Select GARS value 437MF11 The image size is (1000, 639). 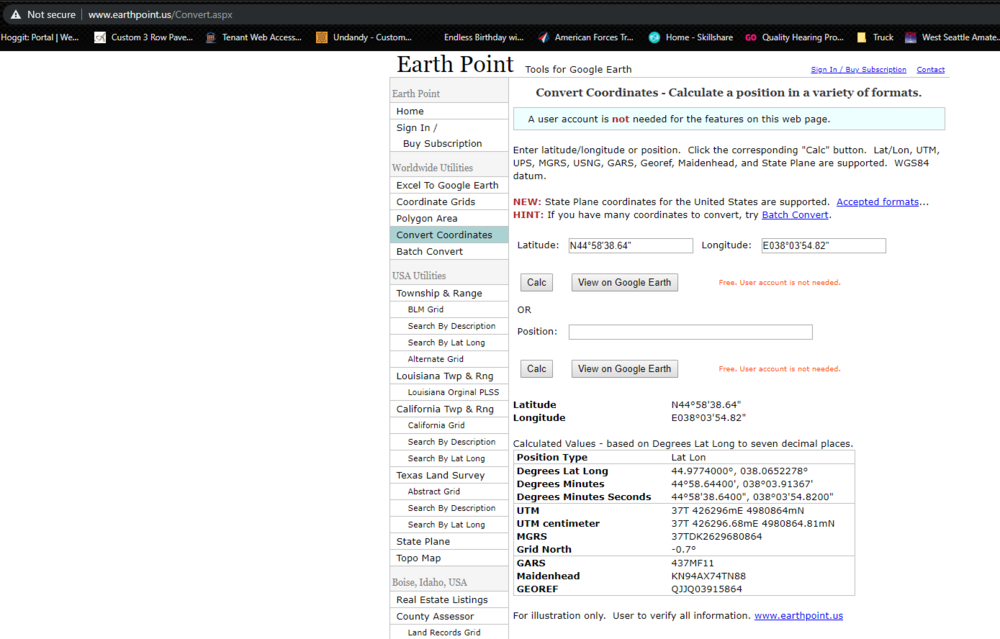(692, 563)
